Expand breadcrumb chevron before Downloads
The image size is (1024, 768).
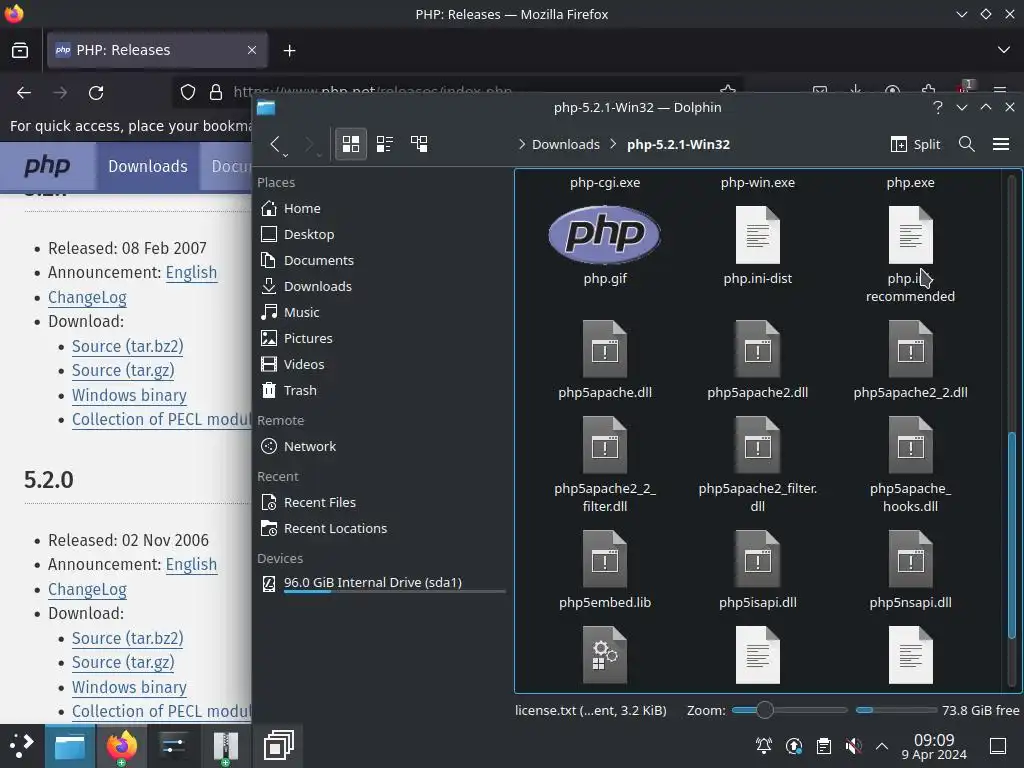pyautogui.click(x=521, y=144)
